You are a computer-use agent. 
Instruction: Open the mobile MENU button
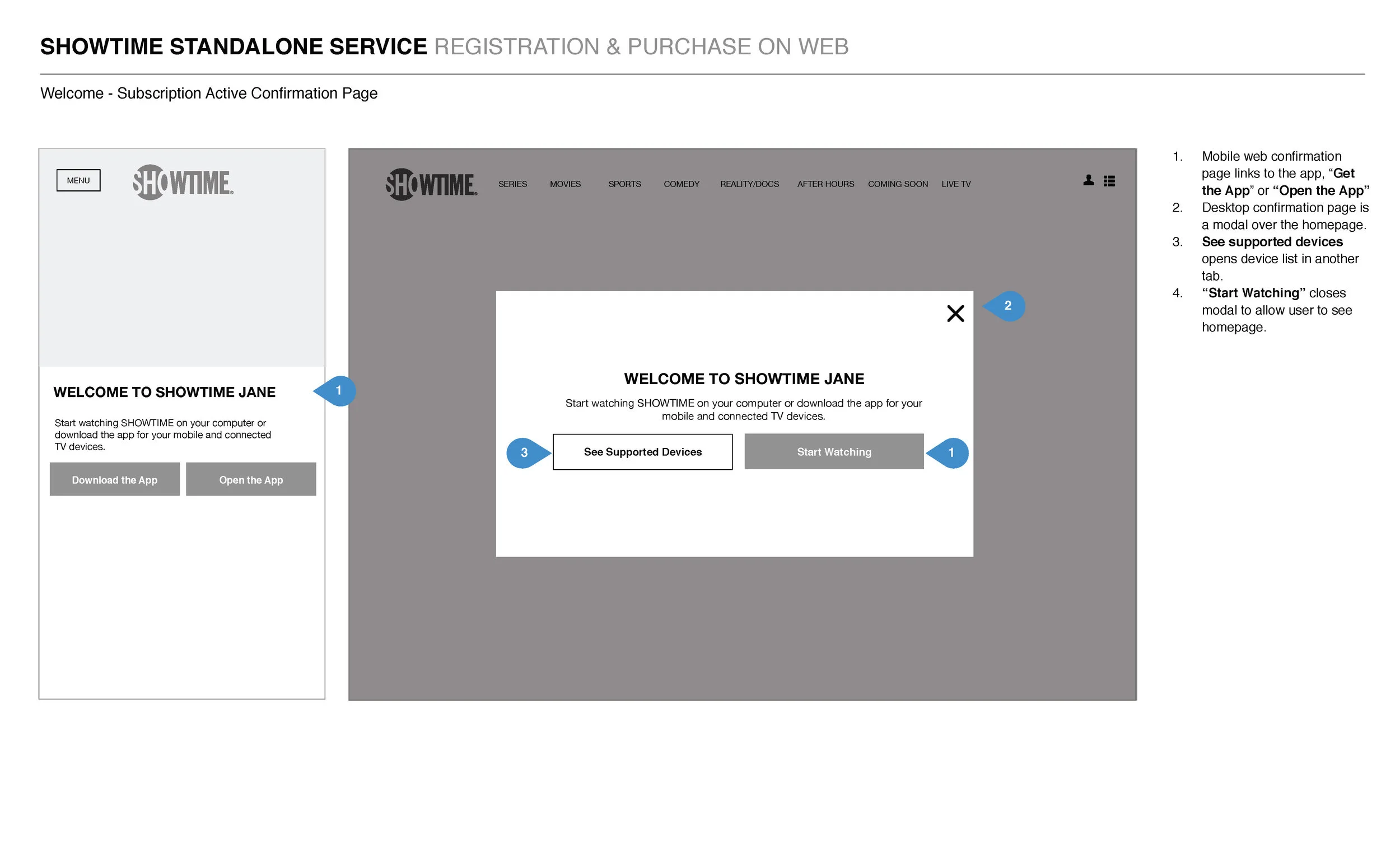pyautogui.click(x=78, y=180)
